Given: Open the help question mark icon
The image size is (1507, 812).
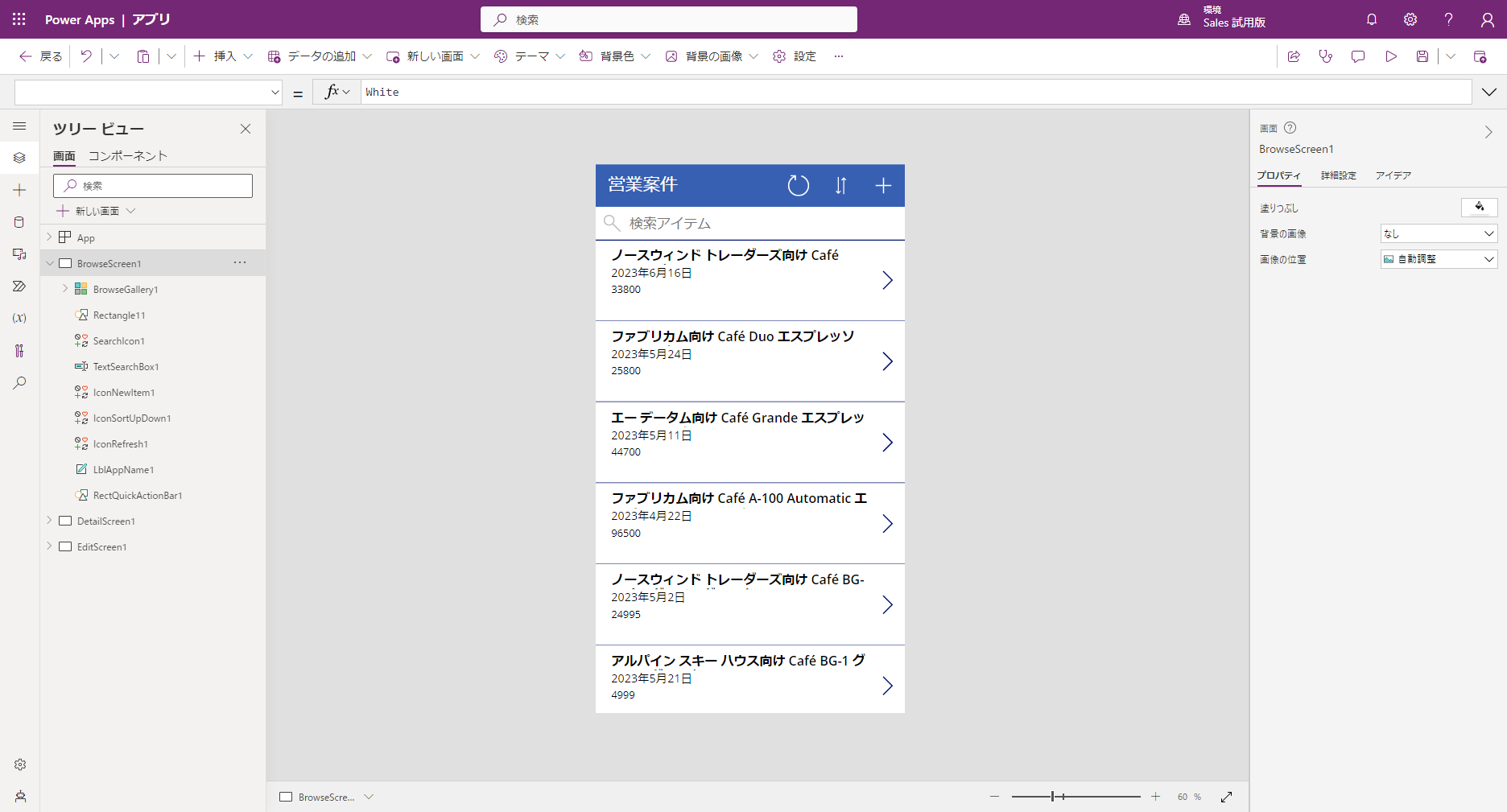Looking at the screenshot, I should point(1448,19).
